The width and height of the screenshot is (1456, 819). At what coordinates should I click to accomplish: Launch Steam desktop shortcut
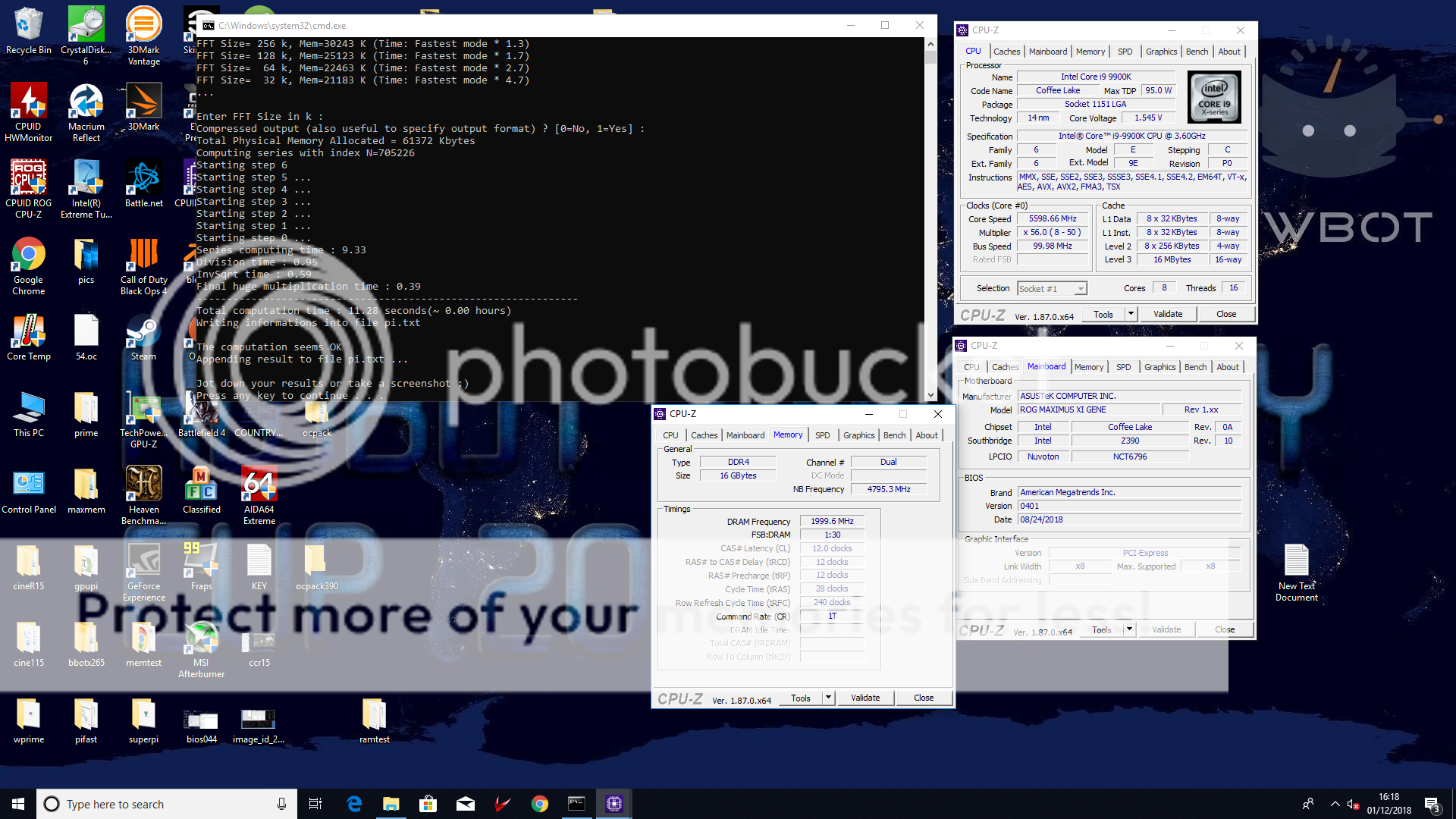(x=143, y=337)
